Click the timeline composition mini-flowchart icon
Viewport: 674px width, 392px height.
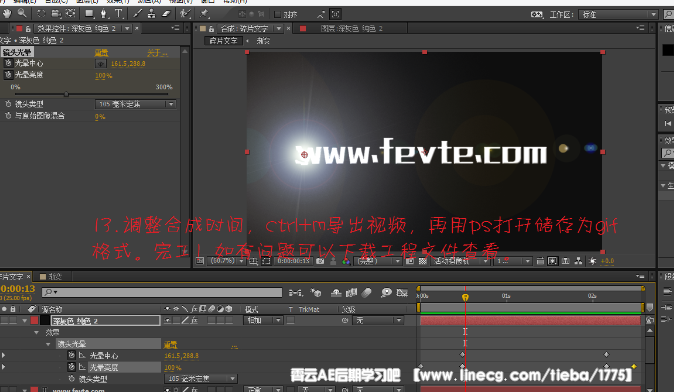(296, 293)
